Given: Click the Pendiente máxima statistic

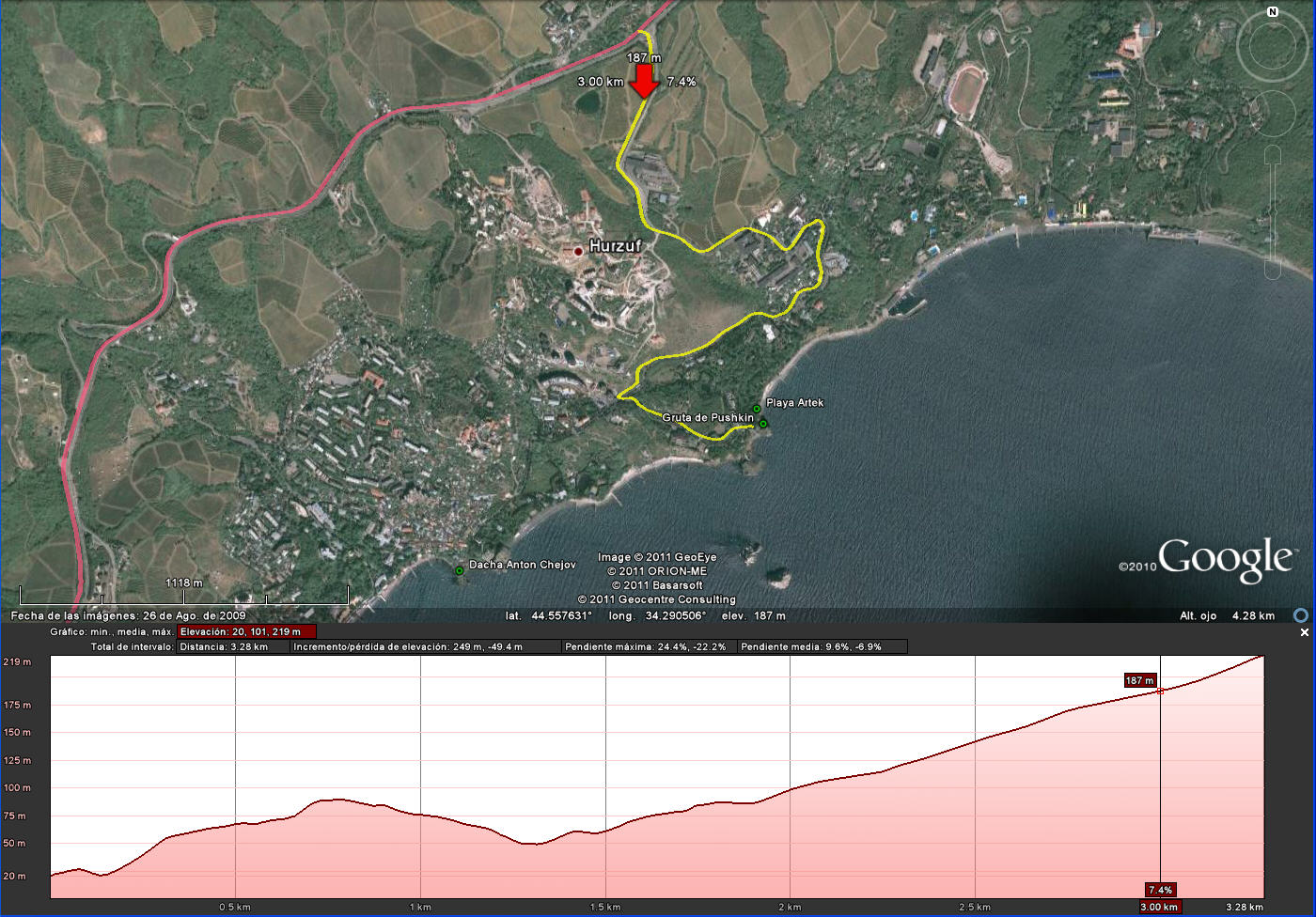Looking at the screenshot, I should click(649, 646).
